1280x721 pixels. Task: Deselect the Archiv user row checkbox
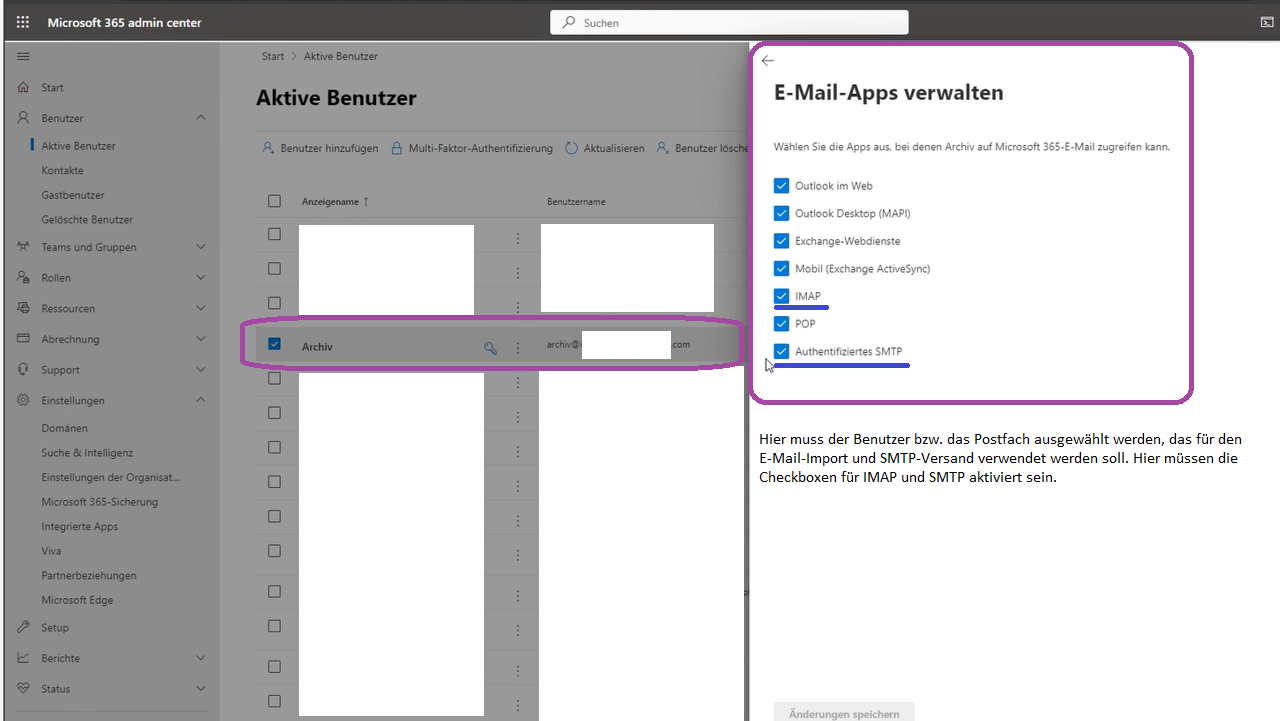point(274,344)
